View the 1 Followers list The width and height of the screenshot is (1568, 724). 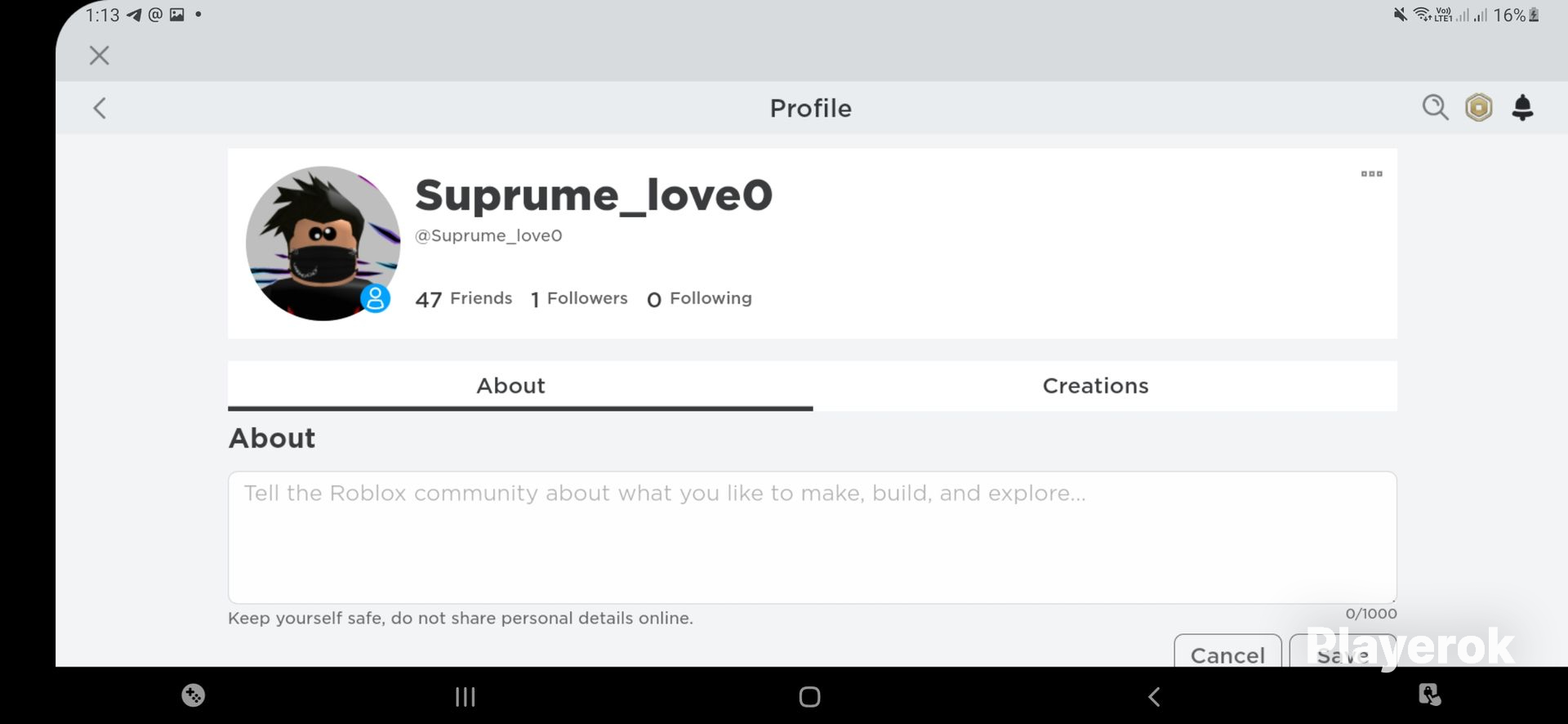579,299
